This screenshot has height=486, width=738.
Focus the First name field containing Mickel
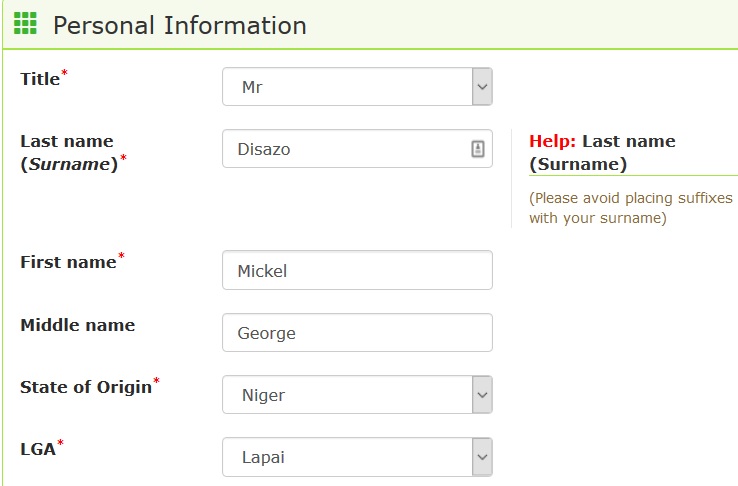[357, 270]
